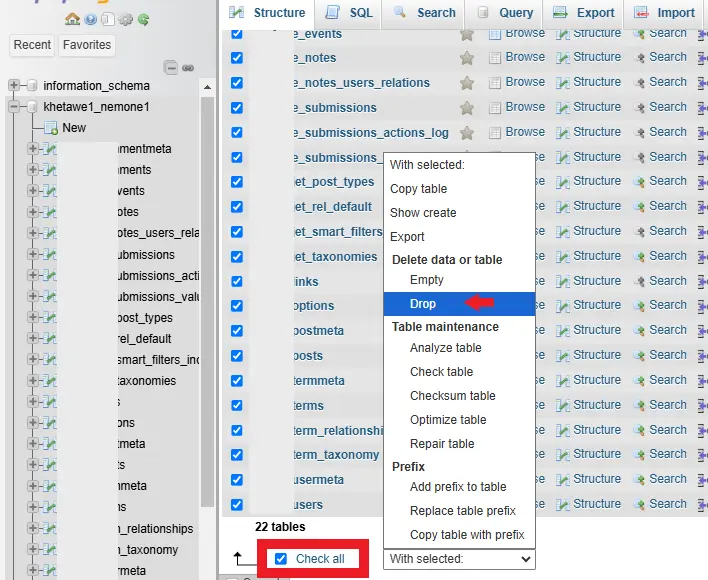The image size is (708, 580).
Task: Expand the taxonomies table tree node
Action: [x=32, y=380]
